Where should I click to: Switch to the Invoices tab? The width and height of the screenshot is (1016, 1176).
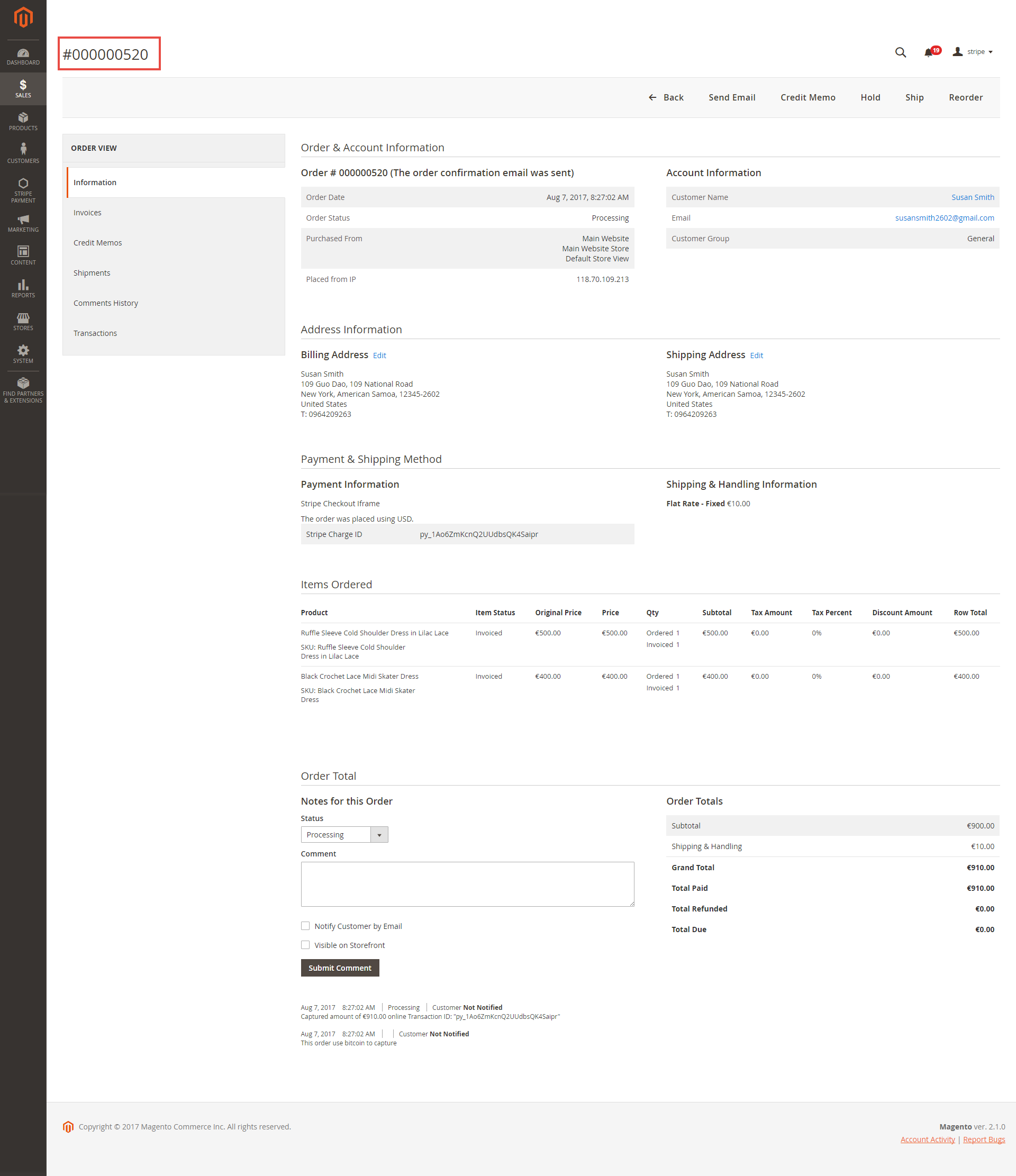(87, 212)
